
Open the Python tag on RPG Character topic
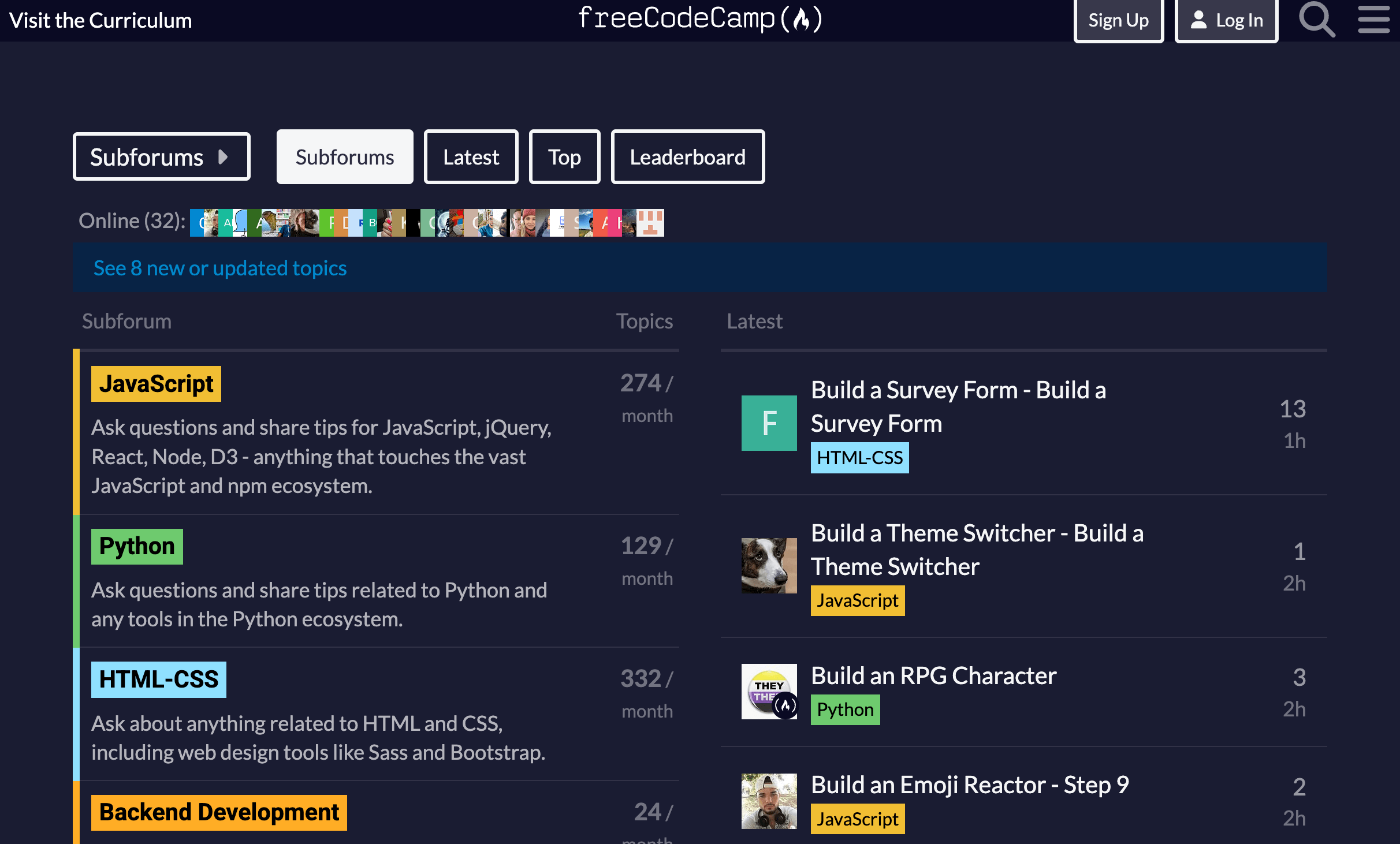click(x=845, y=709)
